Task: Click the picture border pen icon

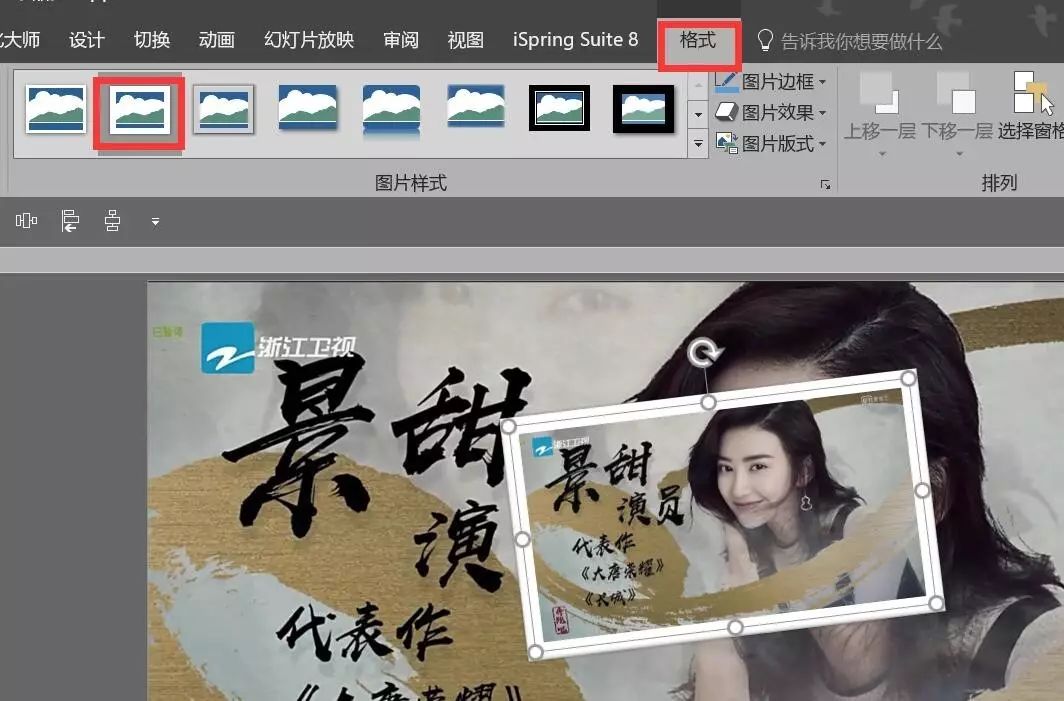Action: [727, 82]
